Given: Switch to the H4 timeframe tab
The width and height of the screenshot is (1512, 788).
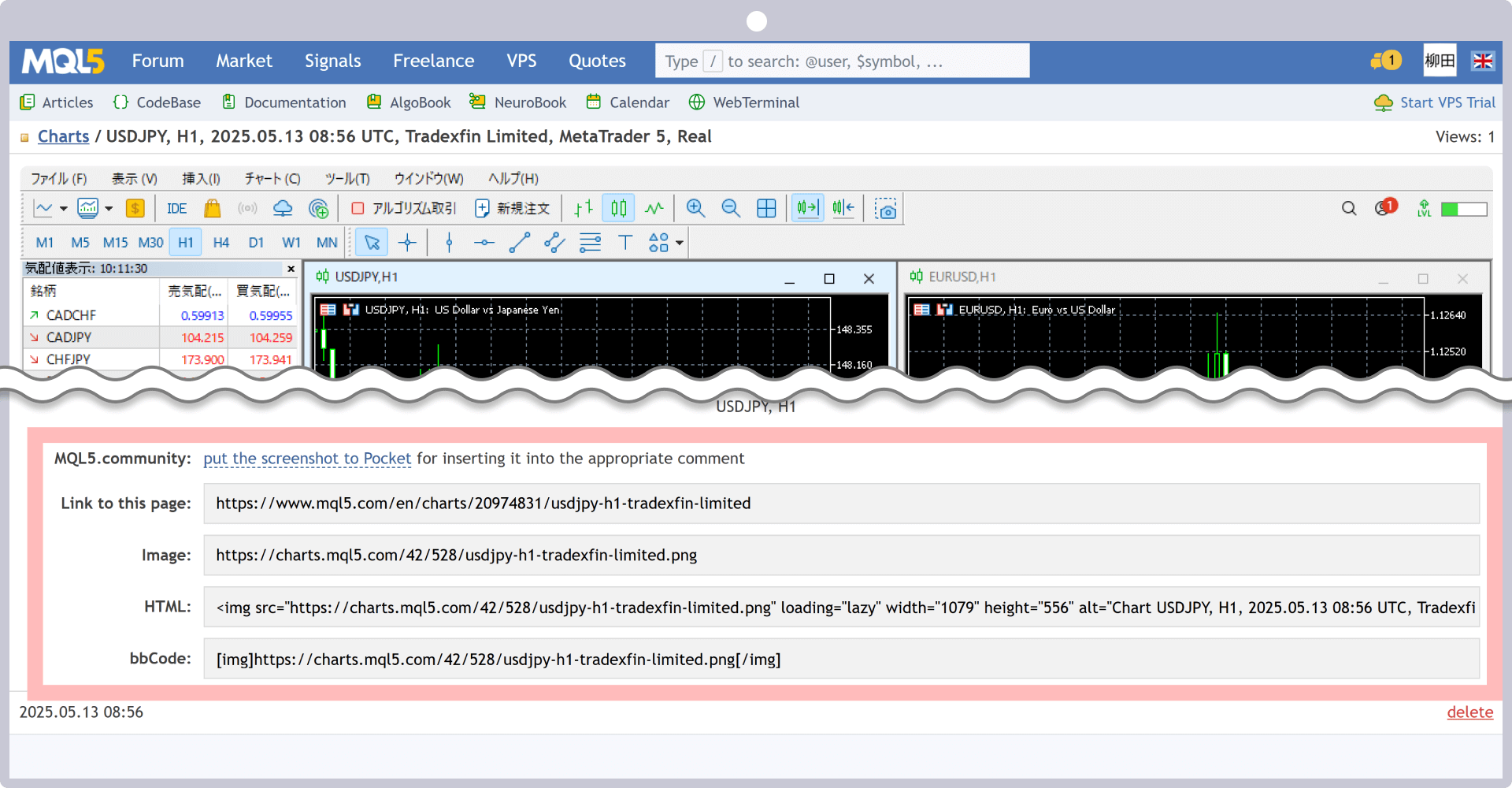Looking at the screenshot, I should pyautogui.click(x=220, y=242).
